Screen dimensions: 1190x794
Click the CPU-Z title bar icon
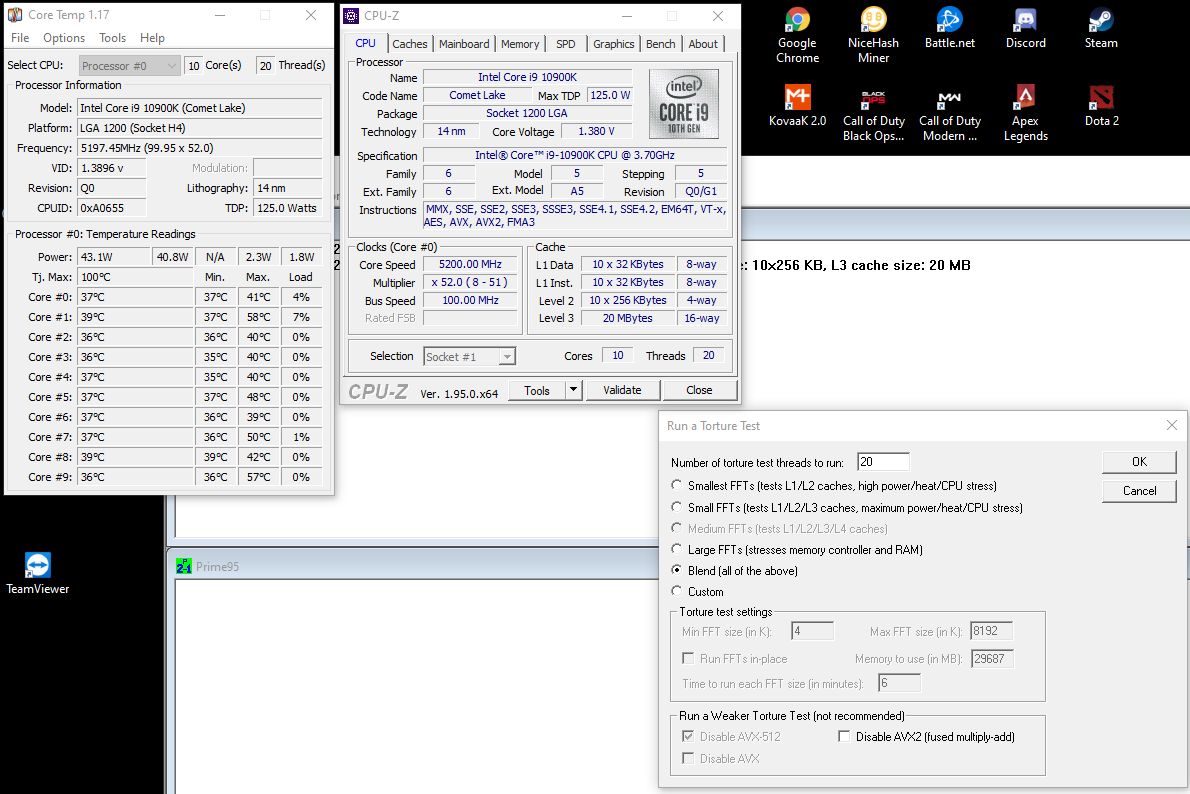[351, 15]
